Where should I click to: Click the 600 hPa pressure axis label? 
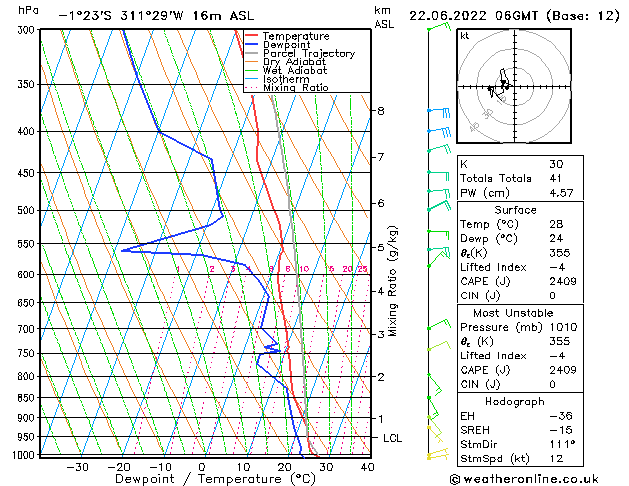pos(28,275)
